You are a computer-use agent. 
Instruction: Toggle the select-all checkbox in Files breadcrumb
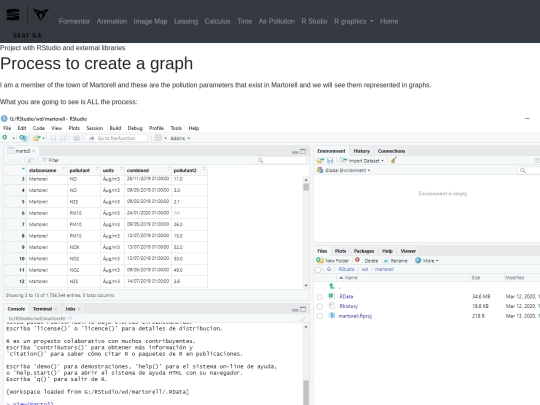point(318,270)
